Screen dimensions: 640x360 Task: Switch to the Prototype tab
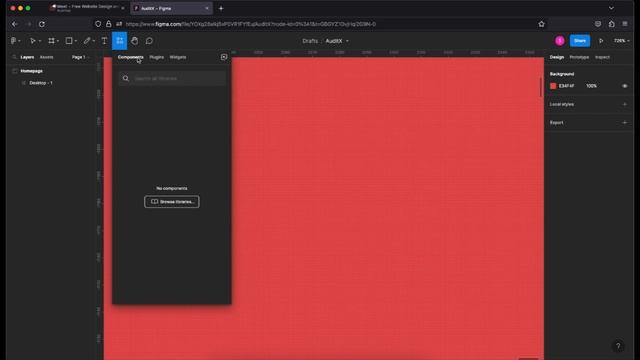point(579,57)
